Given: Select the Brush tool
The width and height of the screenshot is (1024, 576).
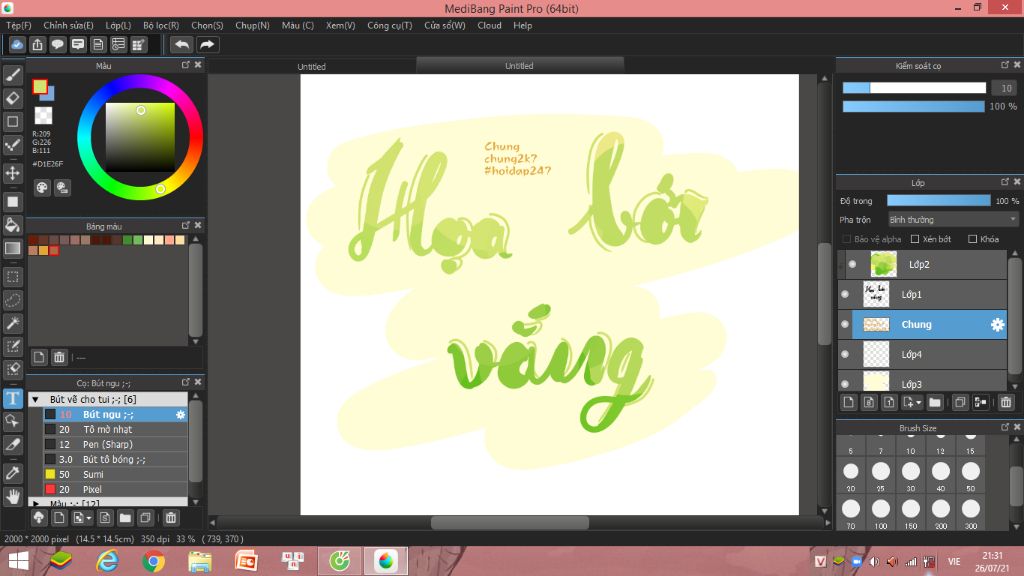Looking at the screenshot, I should (12, 75).
